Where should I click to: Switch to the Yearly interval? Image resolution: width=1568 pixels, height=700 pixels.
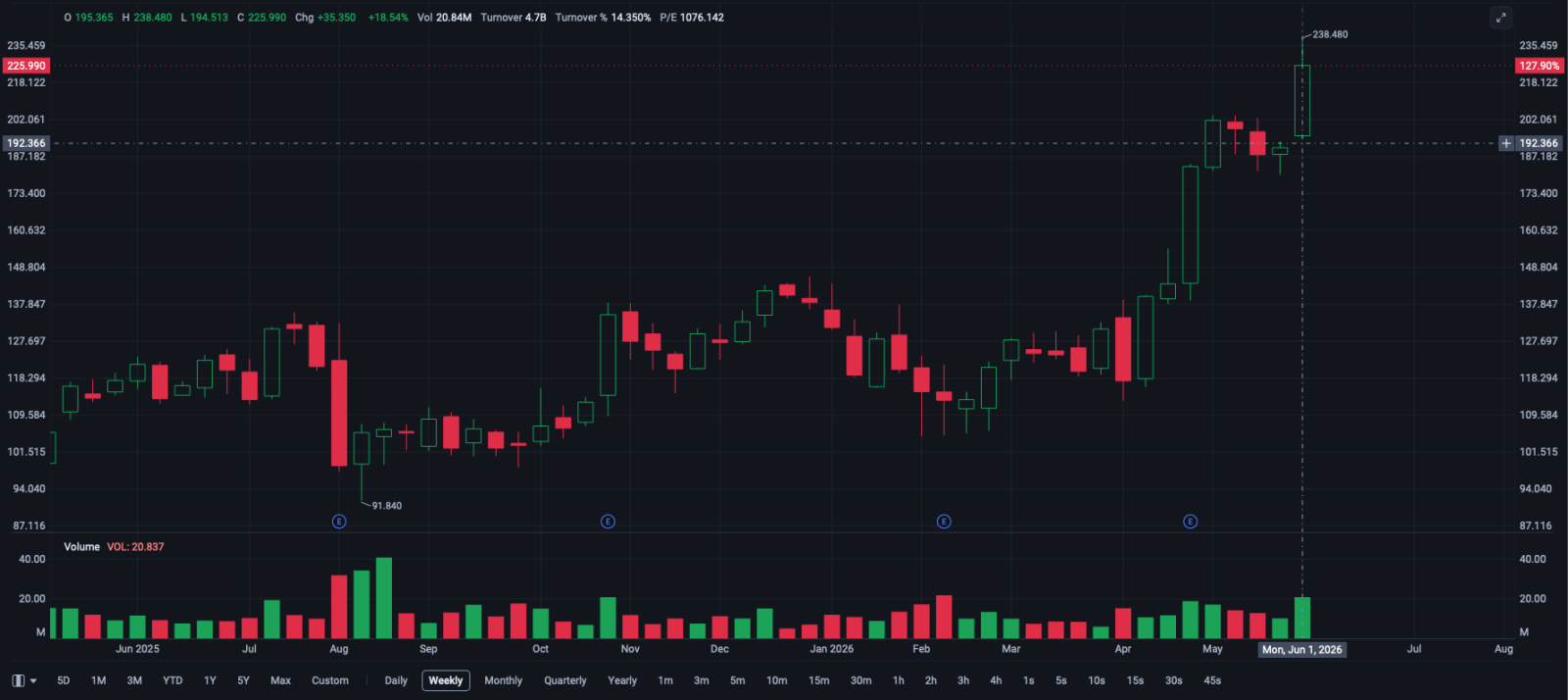click(x=622, y=680)
